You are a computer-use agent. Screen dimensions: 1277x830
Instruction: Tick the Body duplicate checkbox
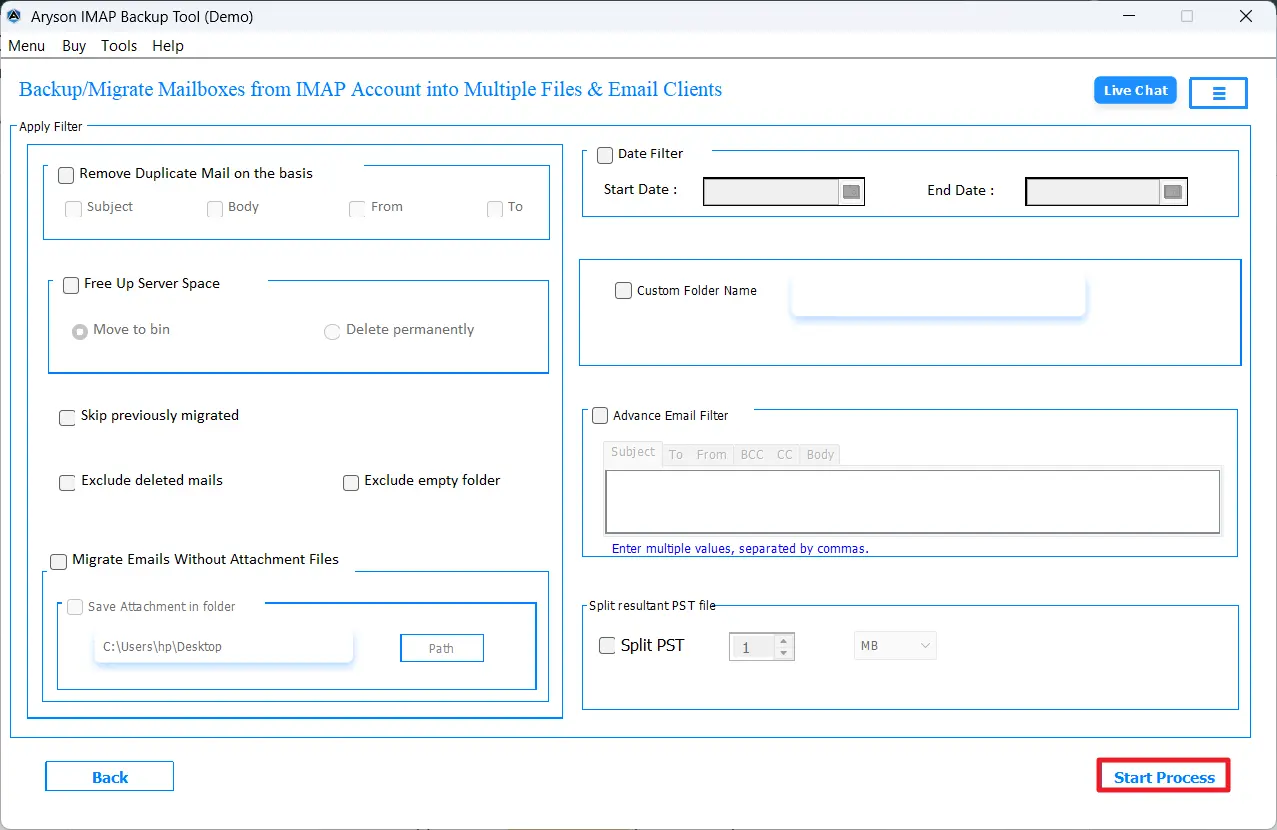pos(215,209)
